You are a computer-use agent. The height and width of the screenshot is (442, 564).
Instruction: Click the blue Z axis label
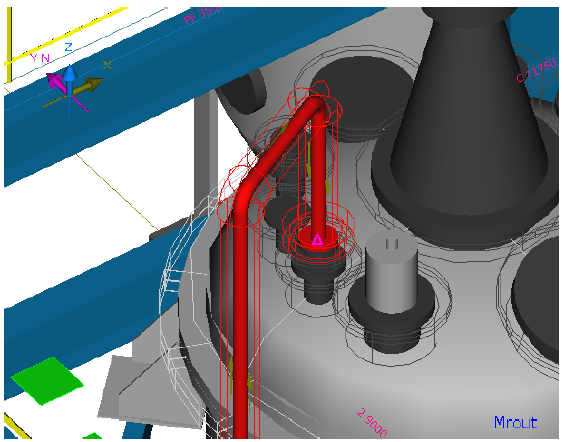[68, 47]
